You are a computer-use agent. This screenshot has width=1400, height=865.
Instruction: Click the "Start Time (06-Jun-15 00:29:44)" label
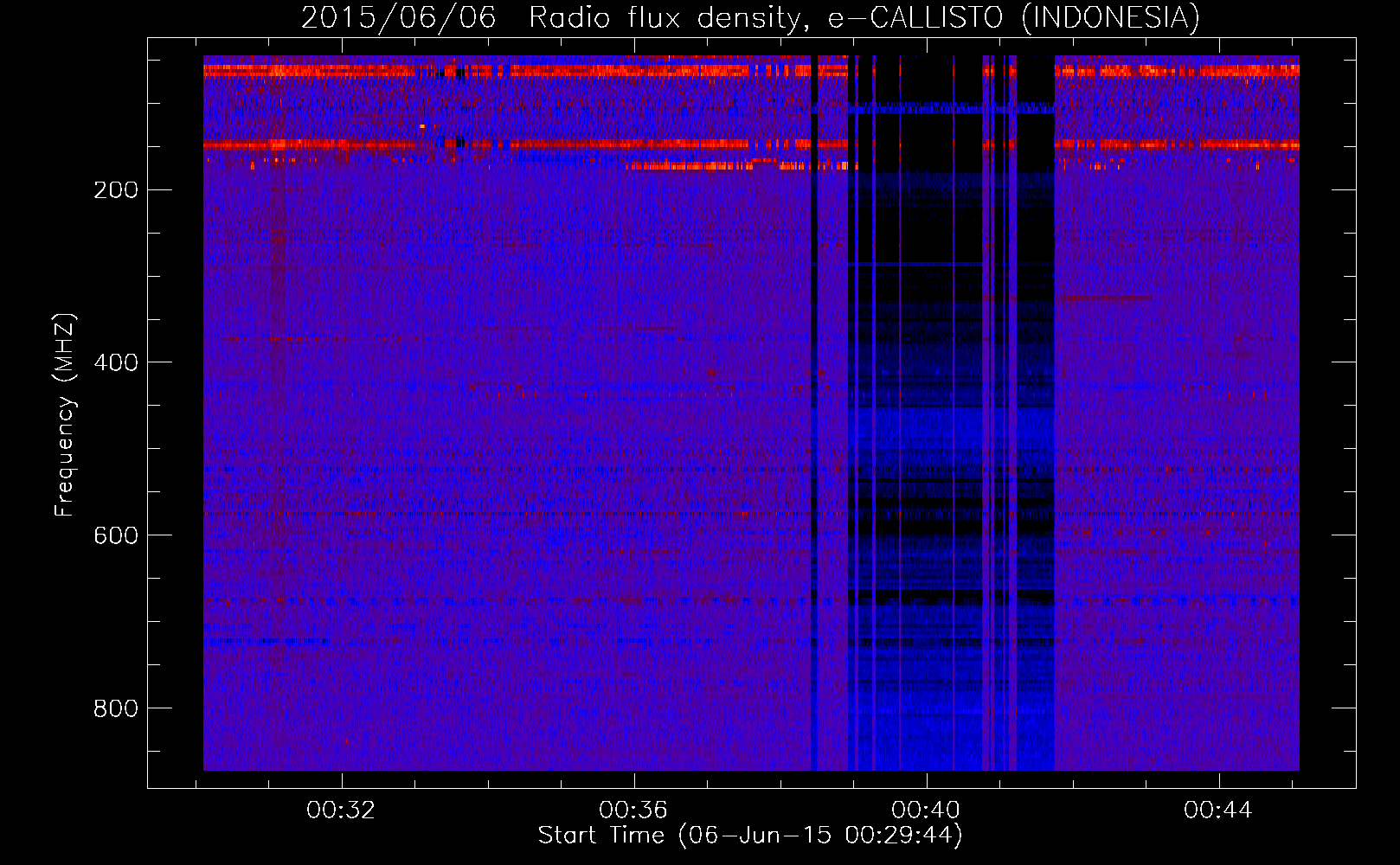[x=750, y=836]
